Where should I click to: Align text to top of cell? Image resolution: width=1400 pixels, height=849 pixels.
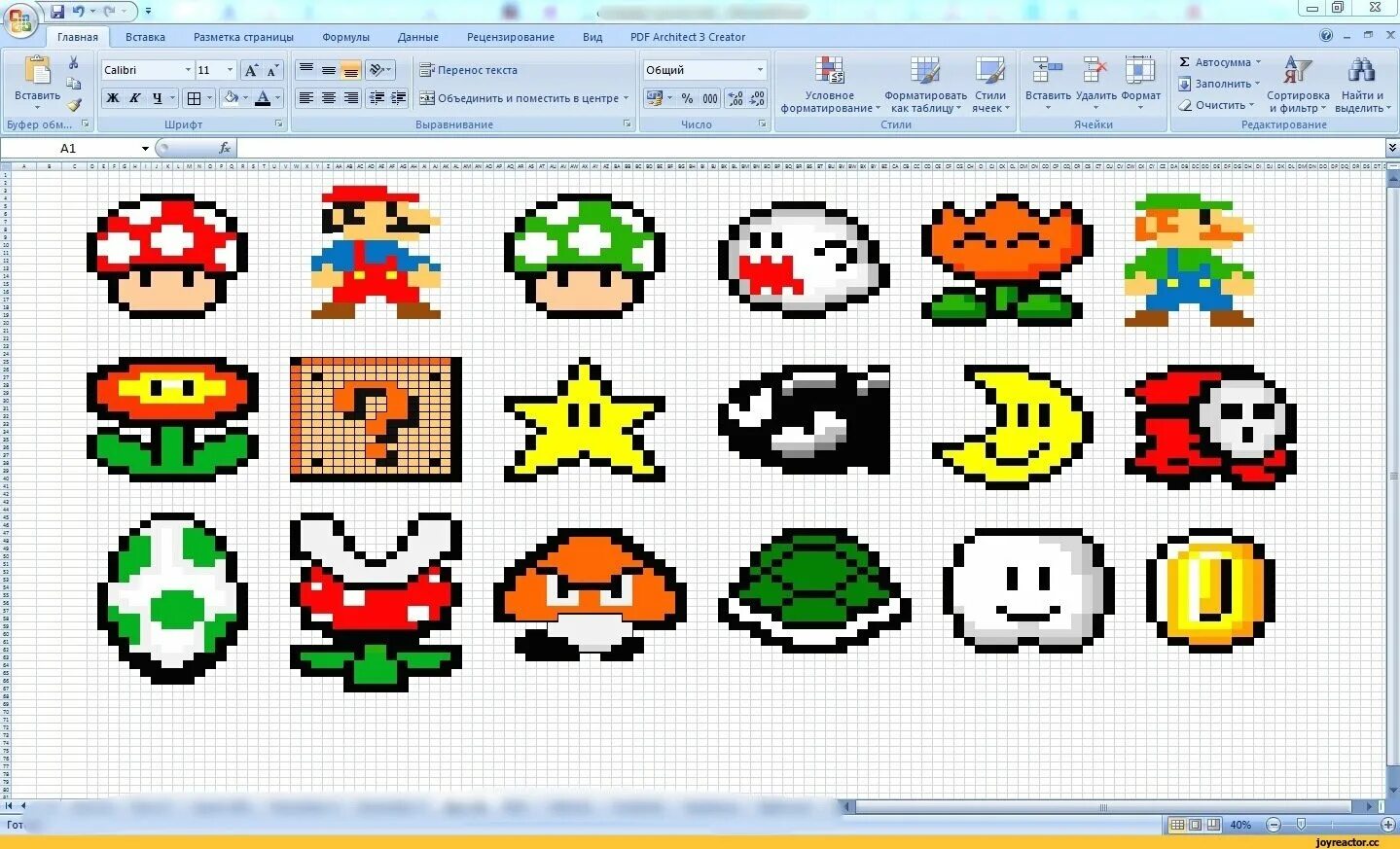pyautogui.click(x=306, y=70)
